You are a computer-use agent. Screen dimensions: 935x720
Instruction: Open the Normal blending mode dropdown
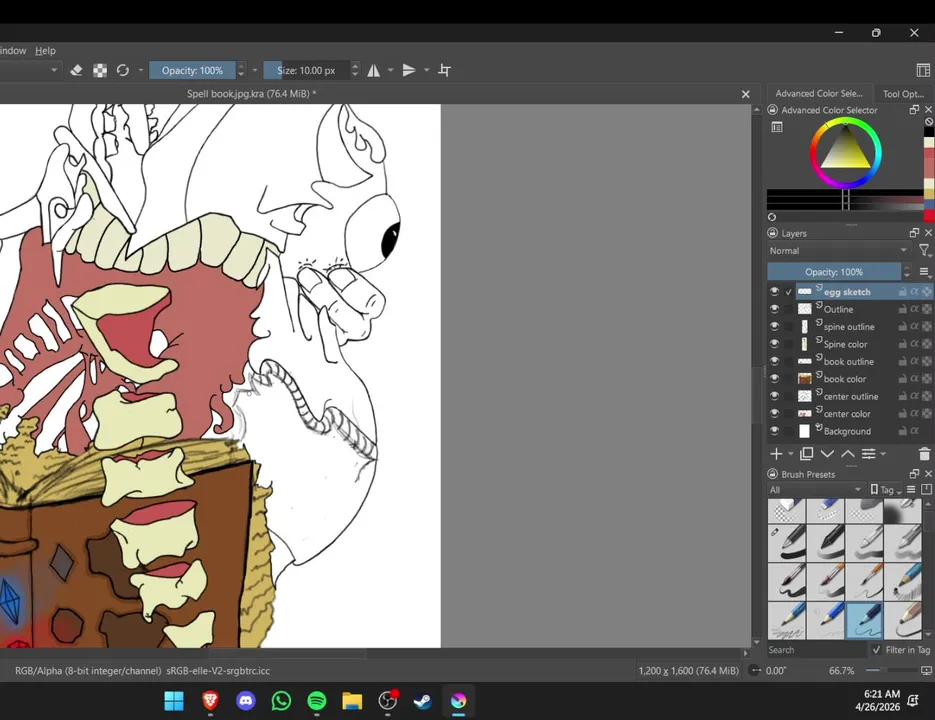click(838, 251)
